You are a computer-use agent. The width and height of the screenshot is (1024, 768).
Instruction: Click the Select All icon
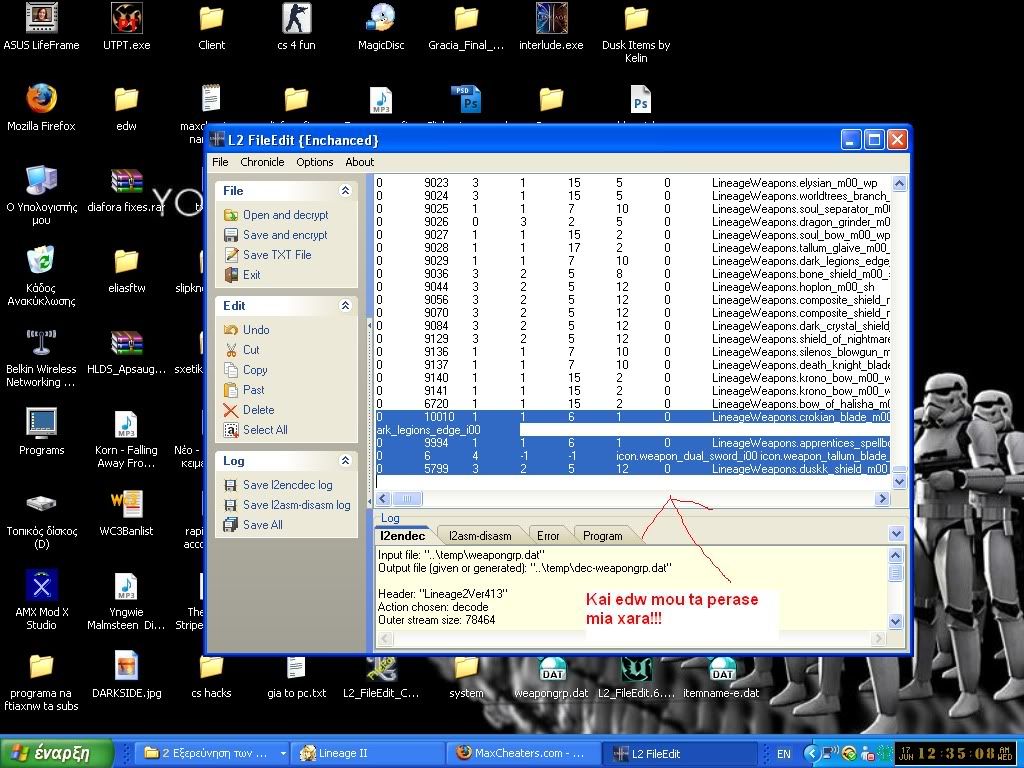[231, 430]
